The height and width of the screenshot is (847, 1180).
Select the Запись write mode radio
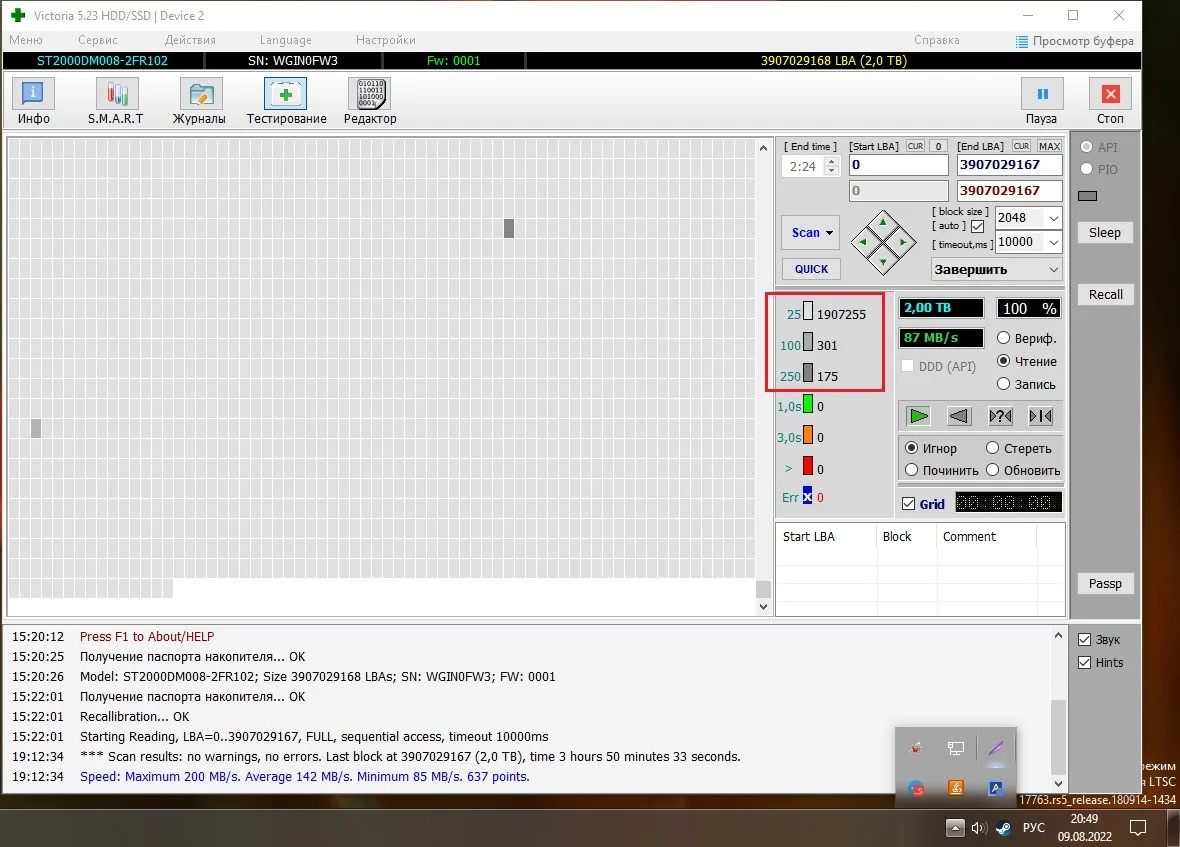(x=1003, y=384)
